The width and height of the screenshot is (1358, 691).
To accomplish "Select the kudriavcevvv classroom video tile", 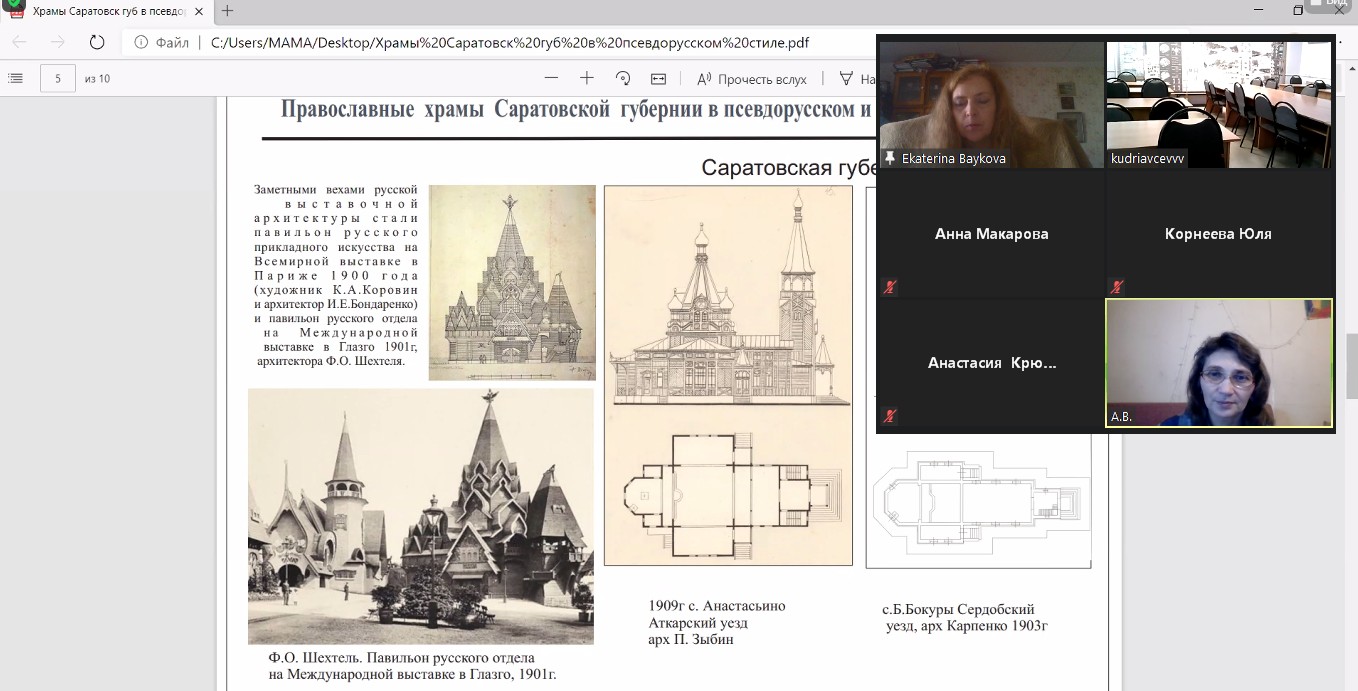I will point(1218,104).
